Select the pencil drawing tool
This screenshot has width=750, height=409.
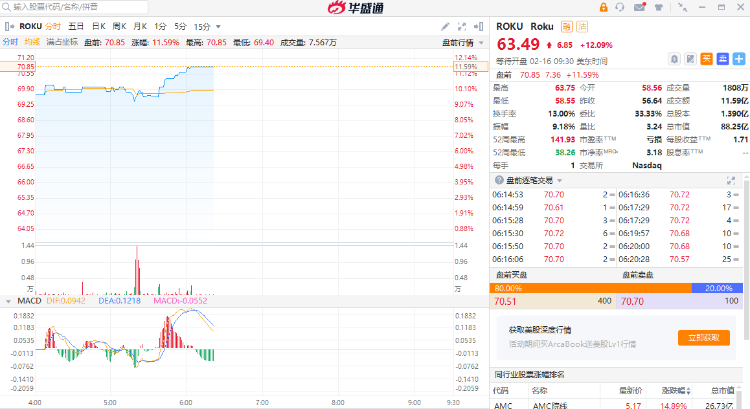coord(445,27)
